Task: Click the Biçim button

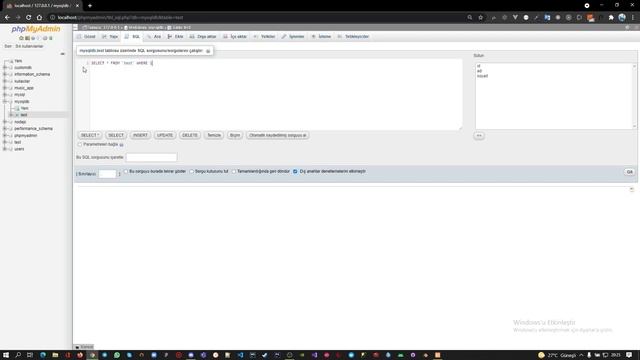Action: (x=235, y=135)
